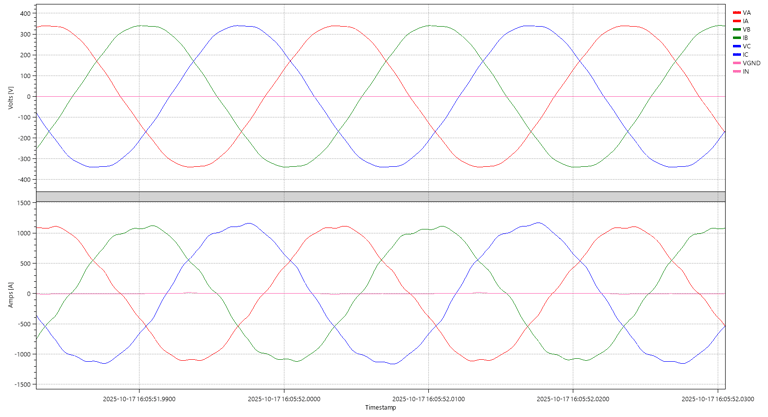This screenshot has width=768, height=417.
Task: Click the 1500 tick on Amps axis
Action: point(24,203)
